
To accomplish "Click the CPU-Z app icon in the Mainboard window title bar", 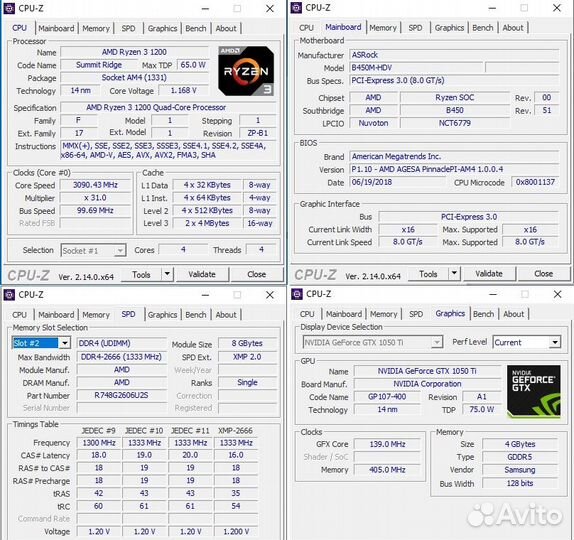I will coord(296,8).
